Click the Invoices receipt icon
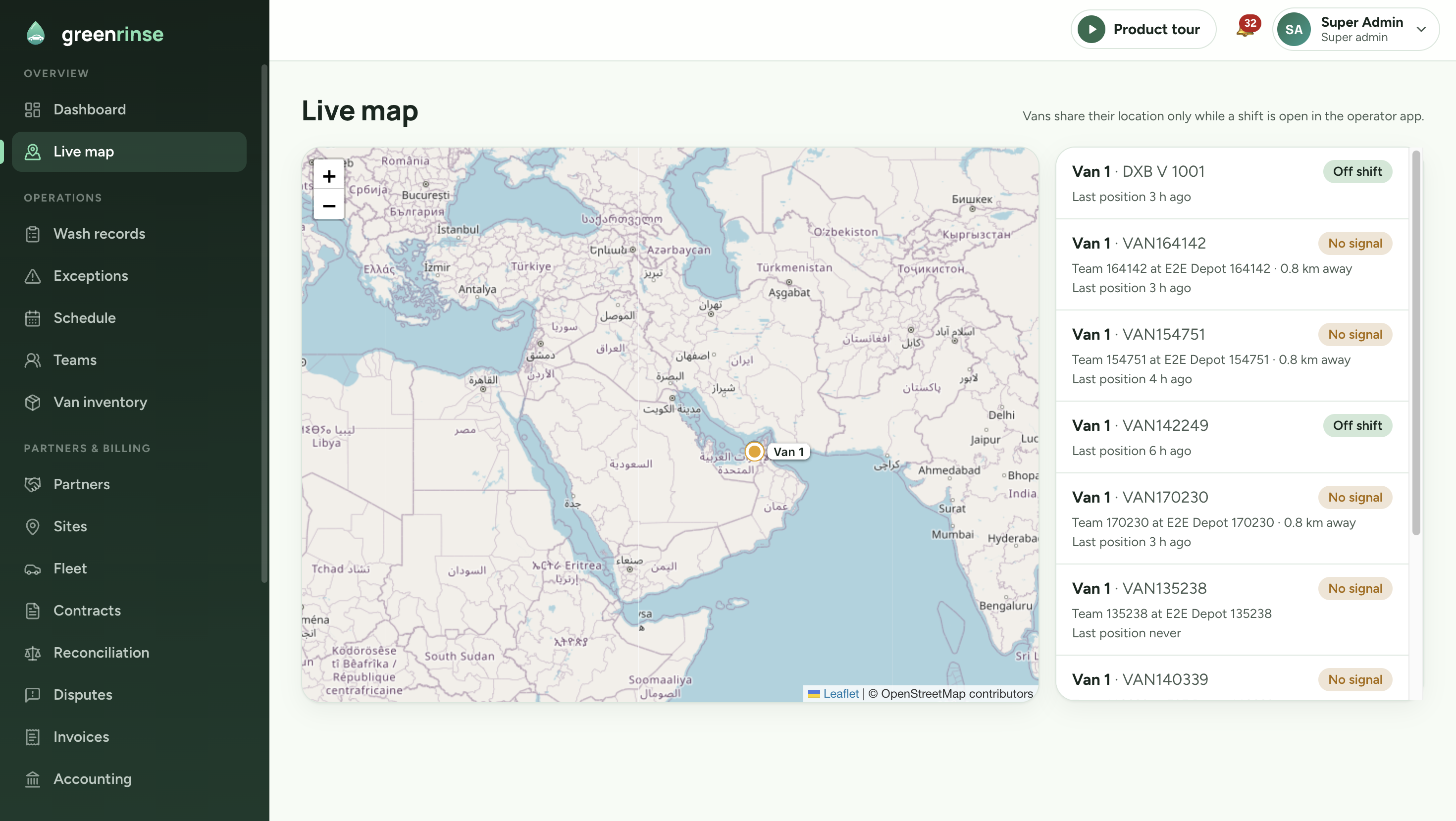This screenshot has width=1456, height=821. [x=33, y=737]
